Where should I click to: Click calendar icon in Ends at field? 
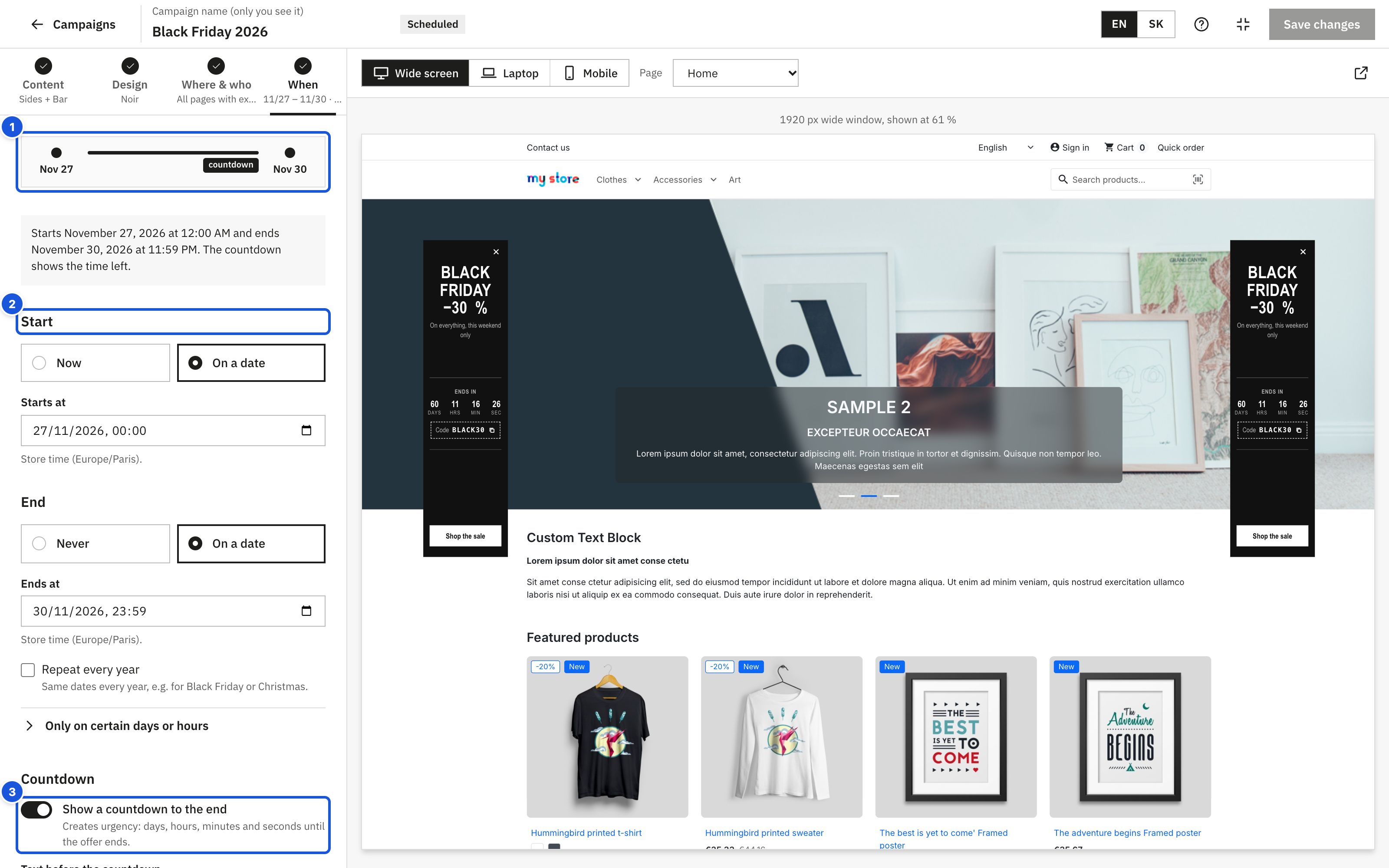pos(306,611)
